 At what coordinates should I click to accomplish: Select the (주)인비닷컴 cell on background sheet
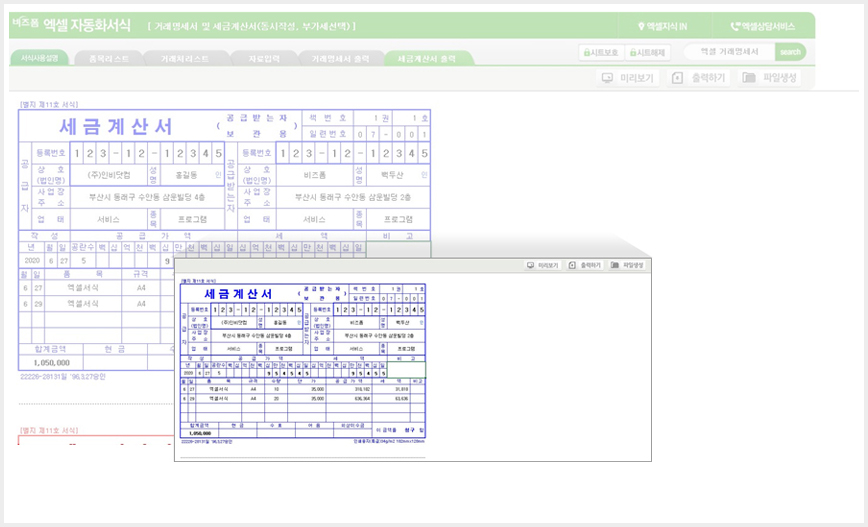[x=109, y=175]
